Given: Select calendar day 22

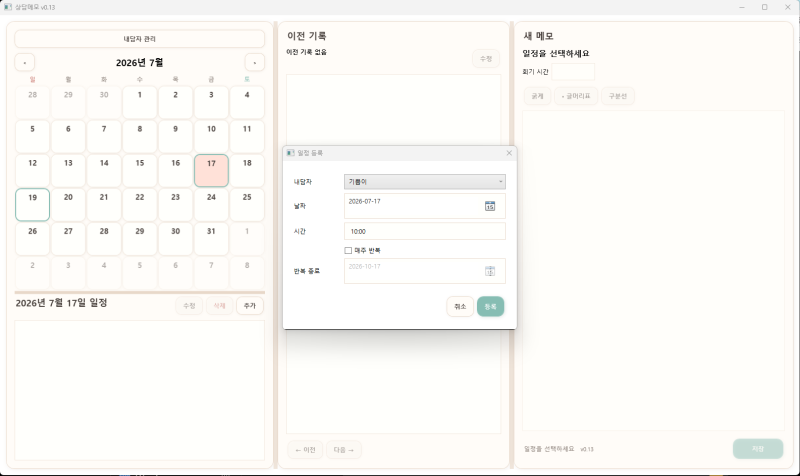Looking at the screenshot, I should (140, 205).
